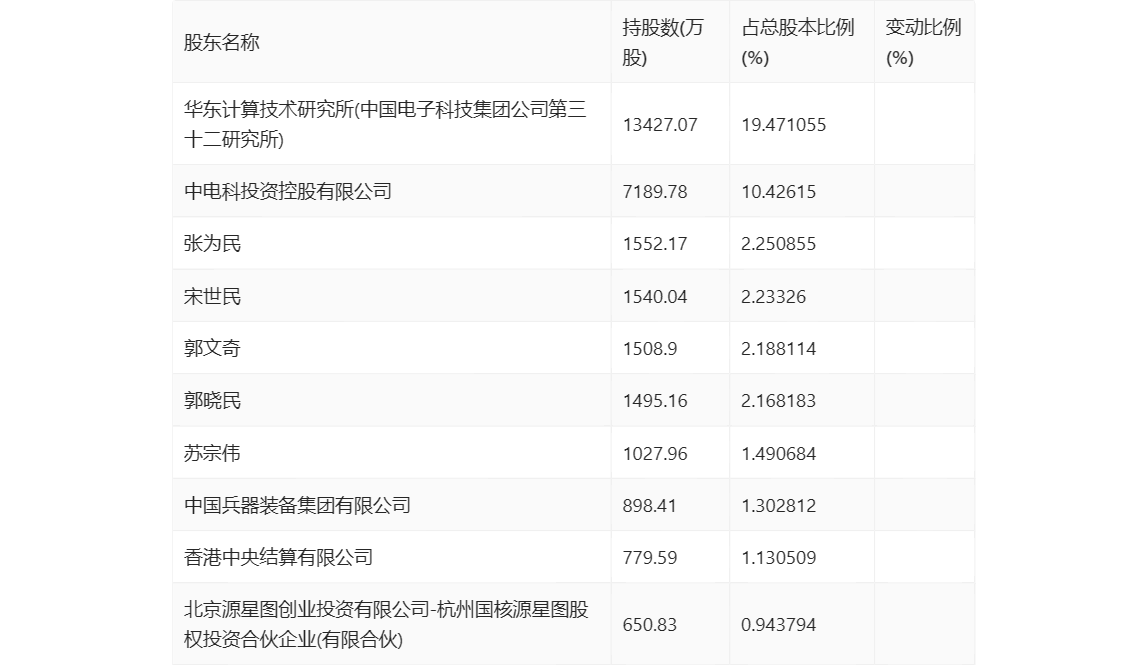Screen dimensions: 1148x665
Task: Click the value 898.41
Action: pos(650,505)
